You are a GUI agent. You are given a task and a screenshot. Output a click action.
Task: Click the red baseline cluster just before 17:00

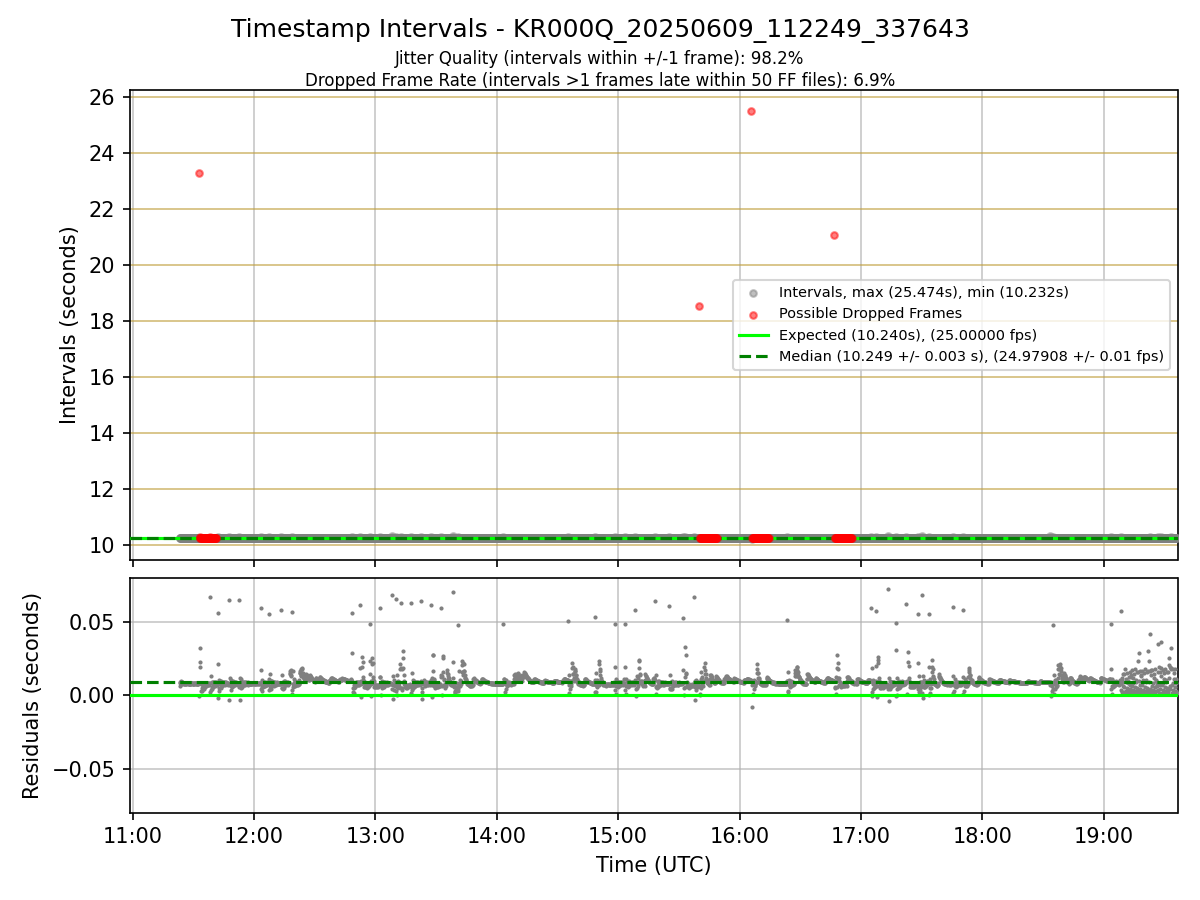[x=844, y=538]
